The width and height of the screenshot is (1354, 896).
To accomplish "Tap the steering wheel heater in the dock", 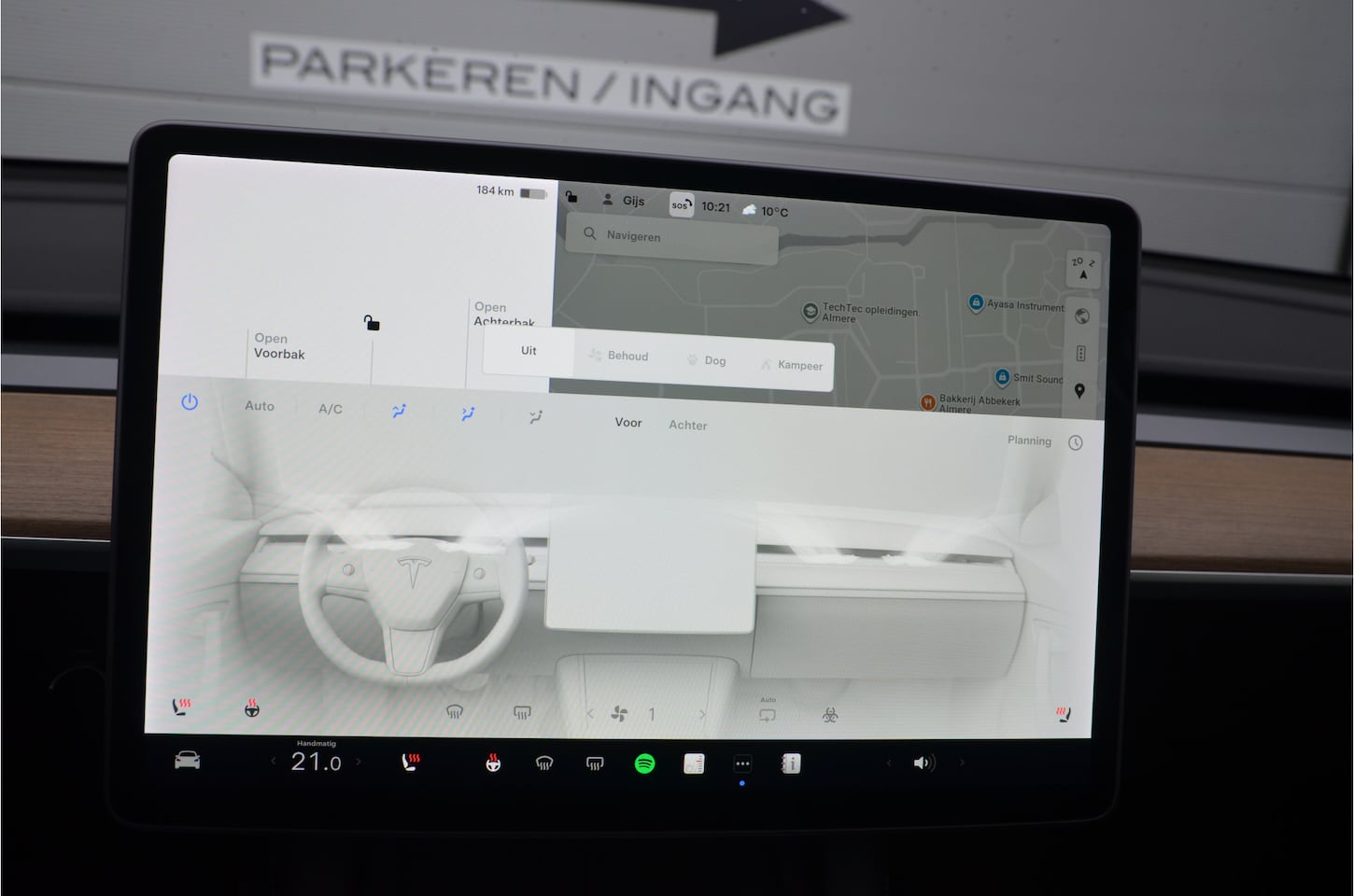I will point(493,763).
